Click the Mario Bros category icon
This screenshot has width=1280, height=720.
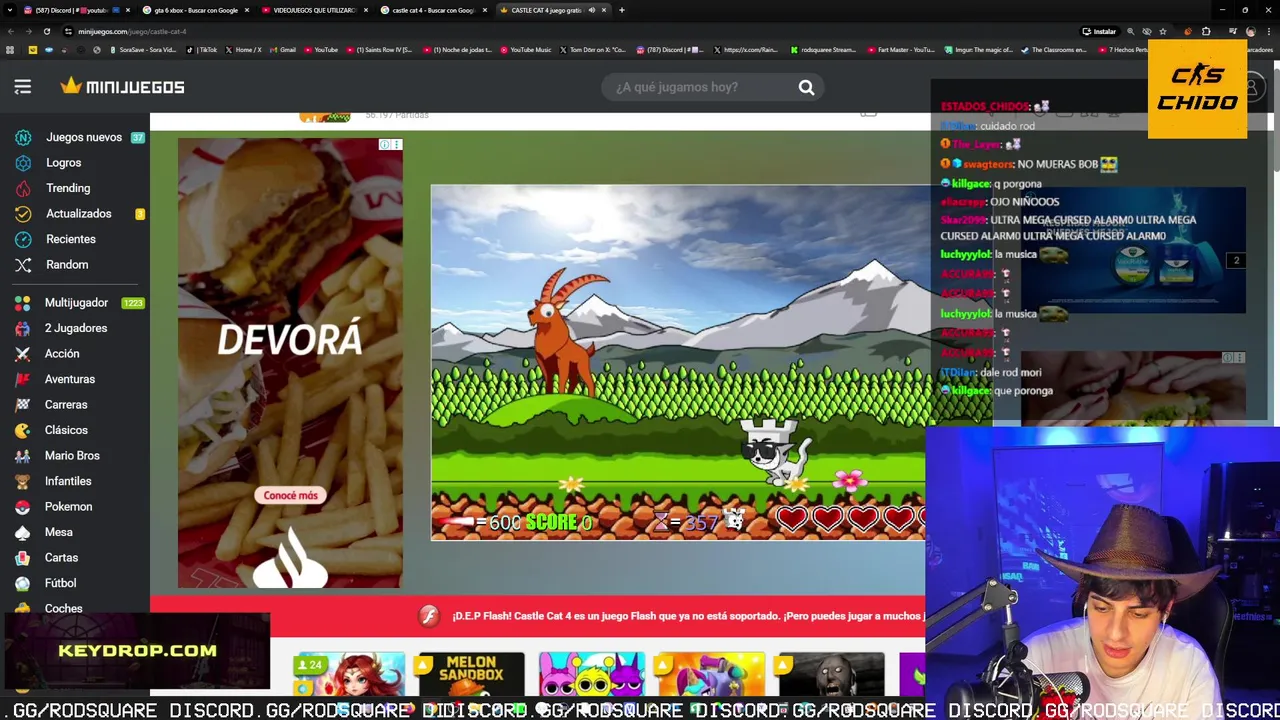(22, 456)
